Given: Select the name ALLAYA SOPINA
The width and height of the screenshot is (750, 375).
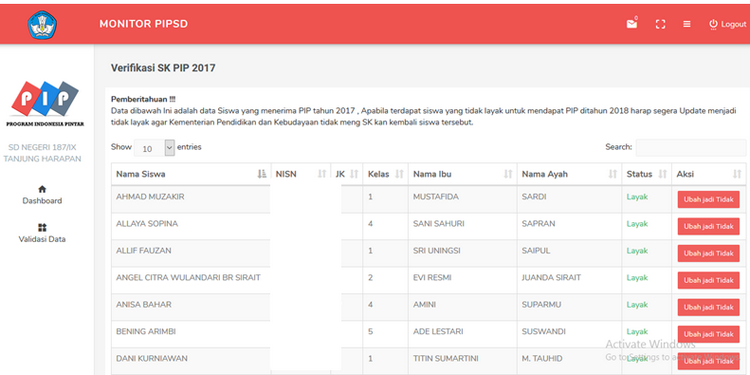Looking at the screenshot, I should point(147,223).
